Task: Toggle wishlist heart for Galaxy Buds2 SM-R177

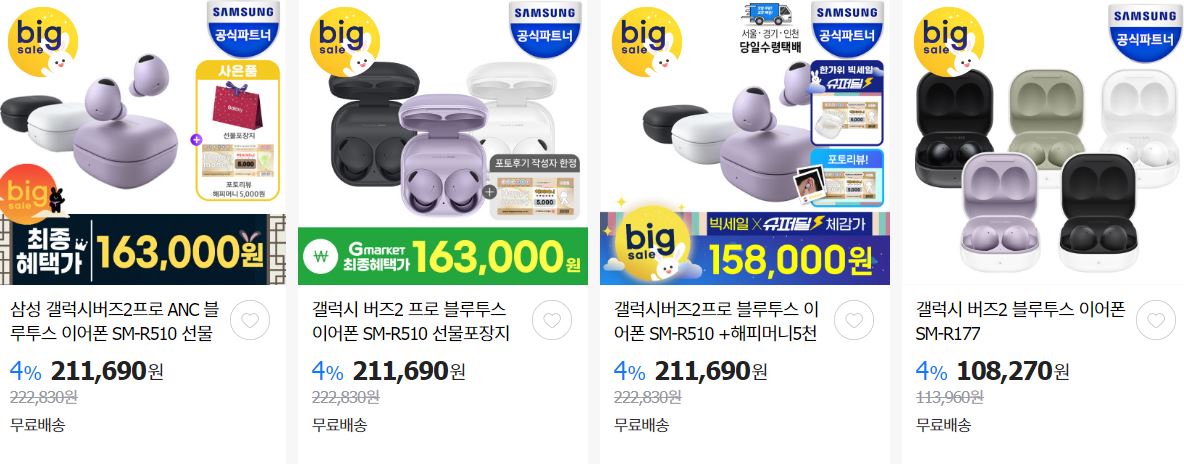Action: [1155, 320]
